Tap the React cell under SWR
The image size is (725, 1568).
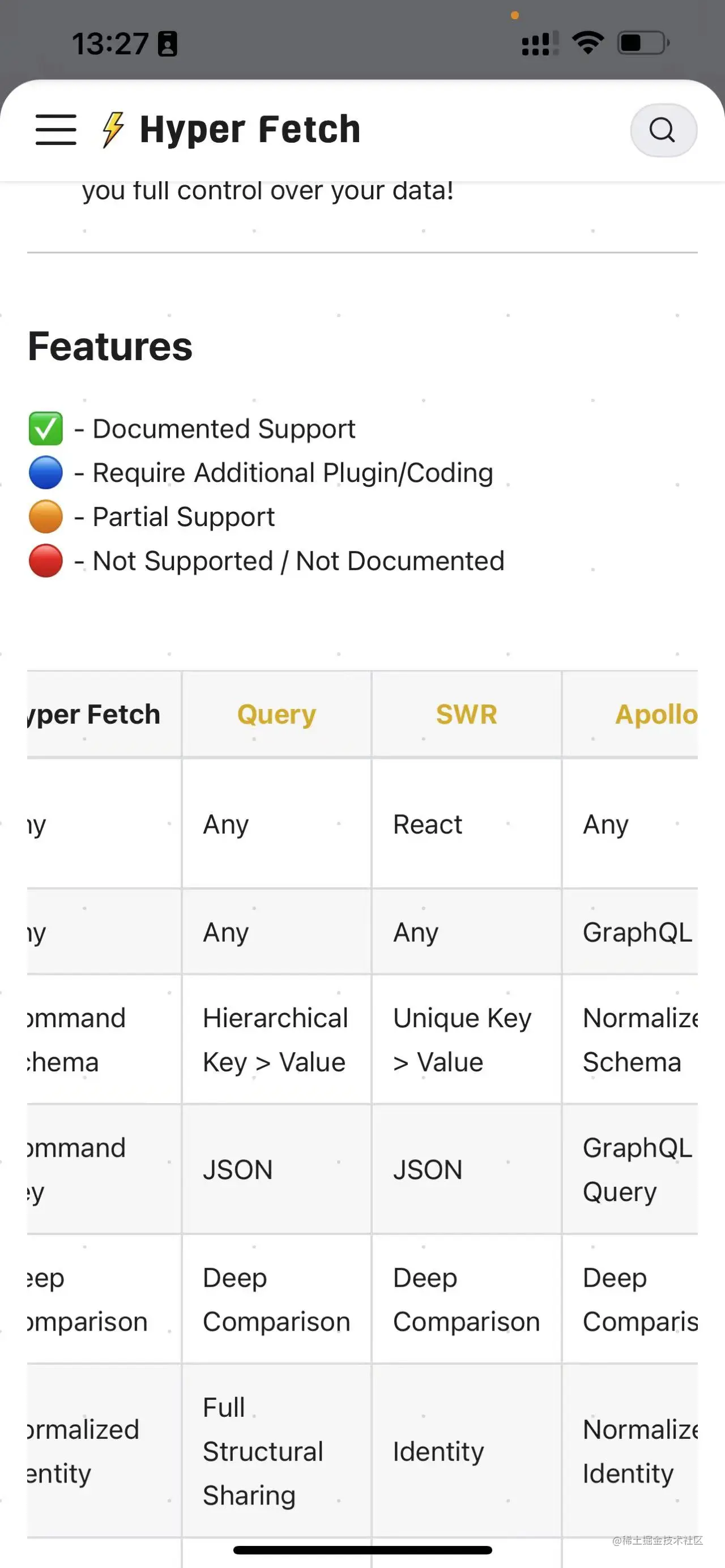pyautogui.click(x=427, y=825)
